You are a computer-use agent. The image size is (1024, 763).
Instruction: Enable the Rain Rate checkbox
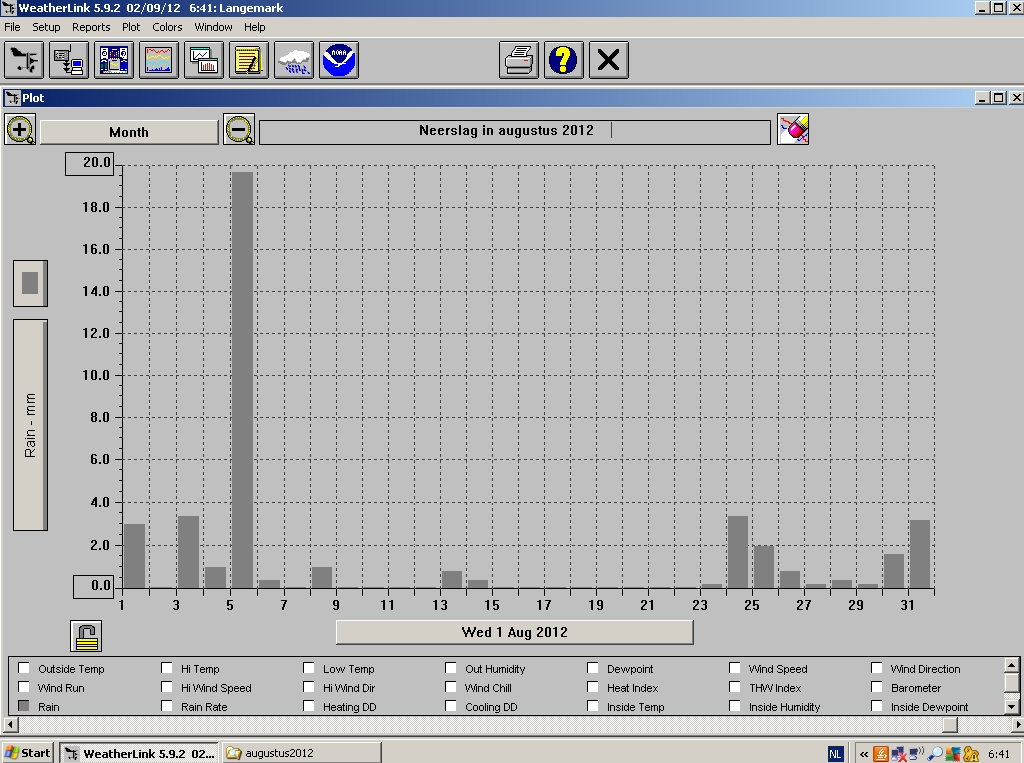167,706
